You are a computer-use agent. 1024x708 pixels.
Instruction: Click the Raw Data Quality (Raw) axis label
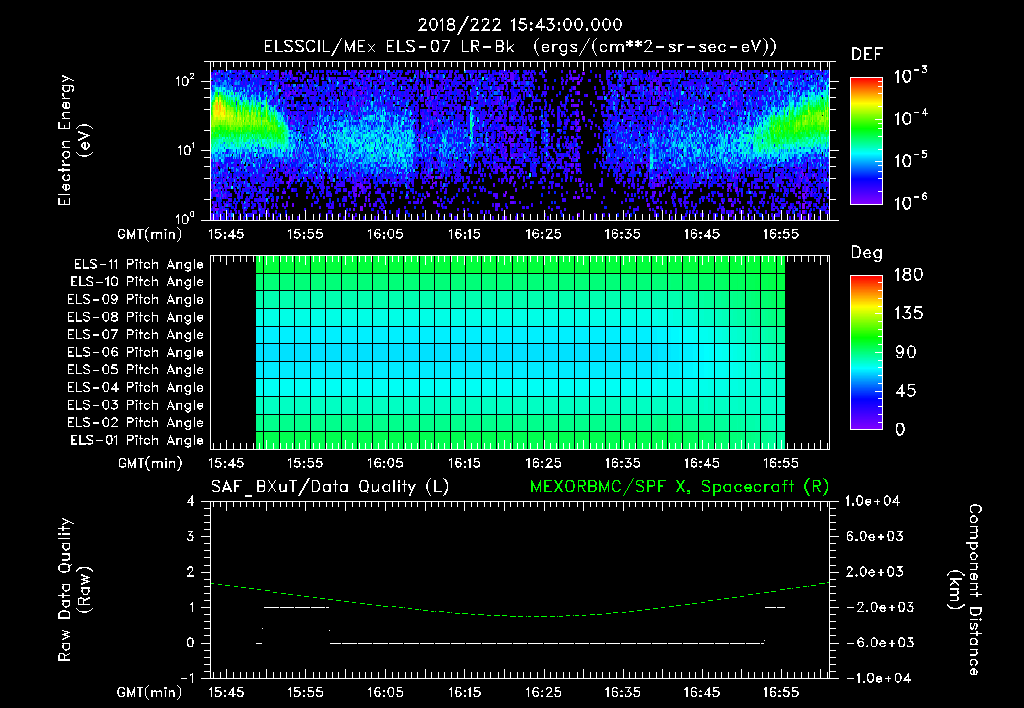(74, 590)
